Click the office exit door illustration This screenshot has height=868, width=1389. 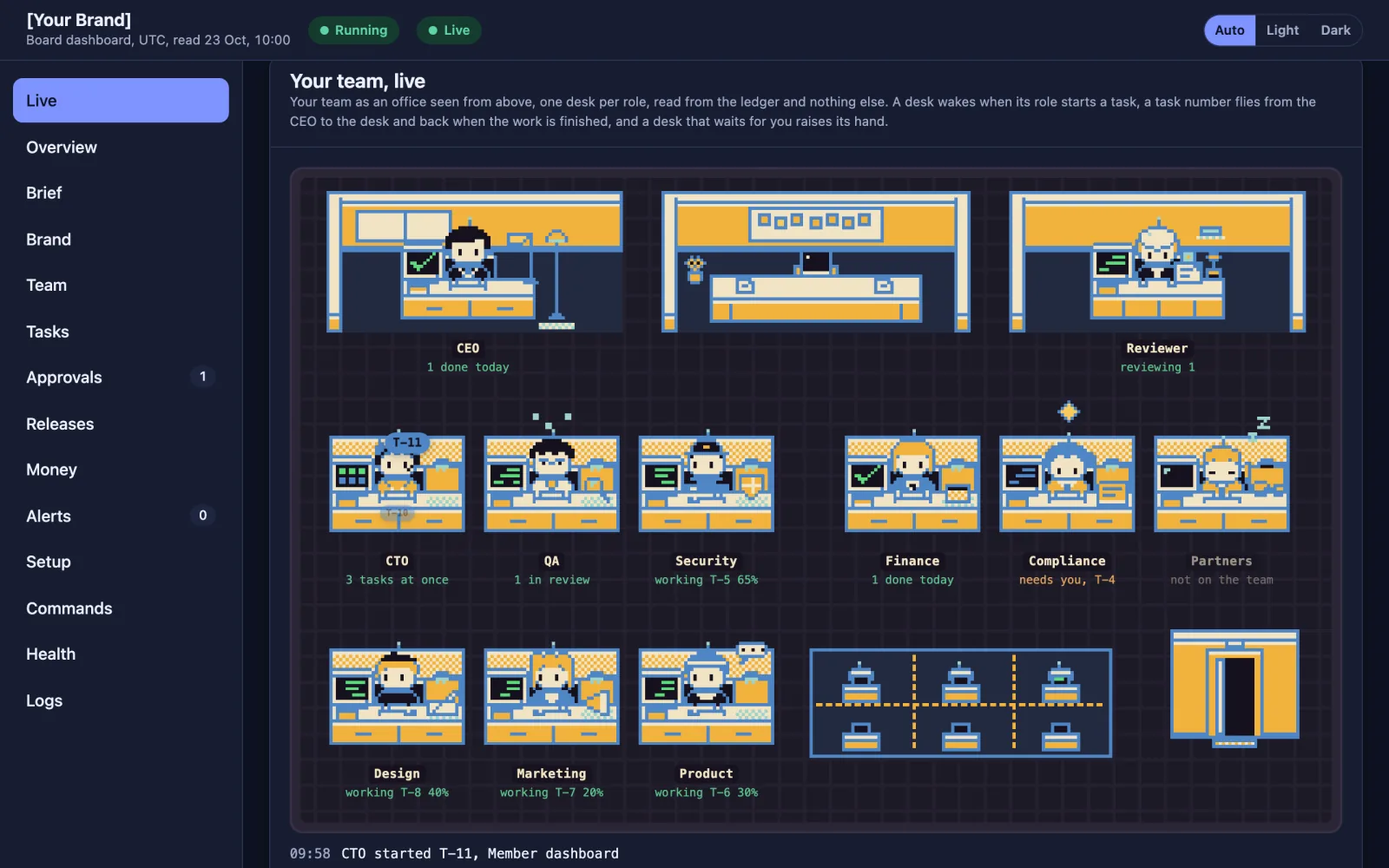pyautogui.click(x=1234, y=688)
